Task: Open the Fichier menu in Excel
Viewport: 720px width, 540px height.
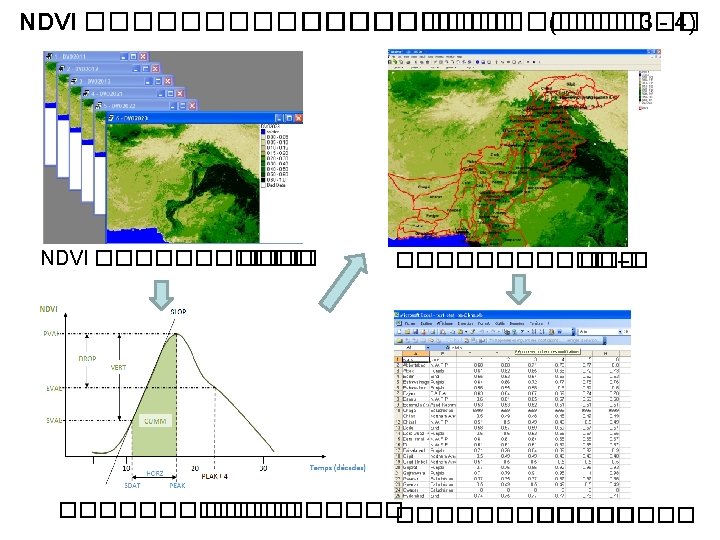Action: (410, 324)
